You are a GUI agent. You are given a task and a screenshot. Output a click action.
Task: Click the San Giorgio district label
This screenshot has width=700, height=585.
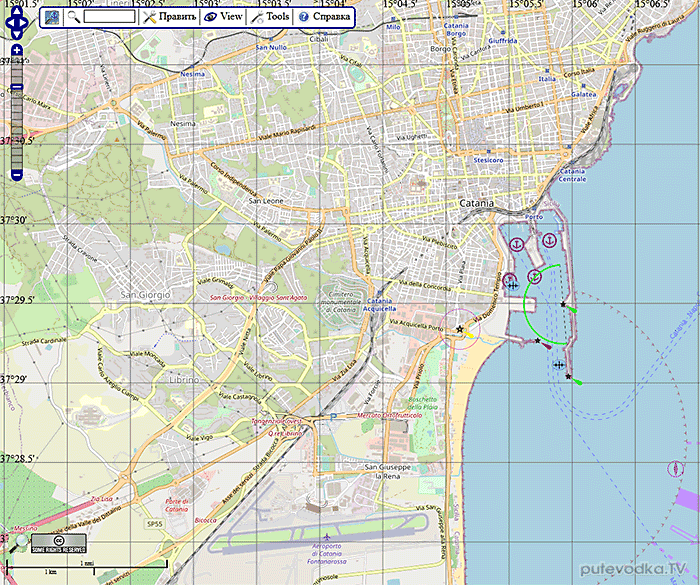(x=146, y=295)
